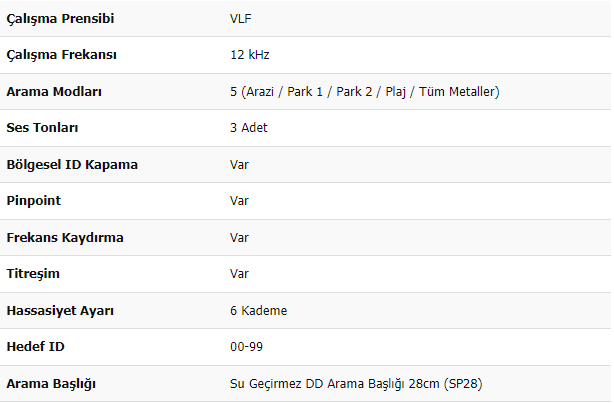This screenshot has width=614, height=403.
Task: Click Var in the Pinpoint row
Action: pyautogui.click(x=239, y=201)
